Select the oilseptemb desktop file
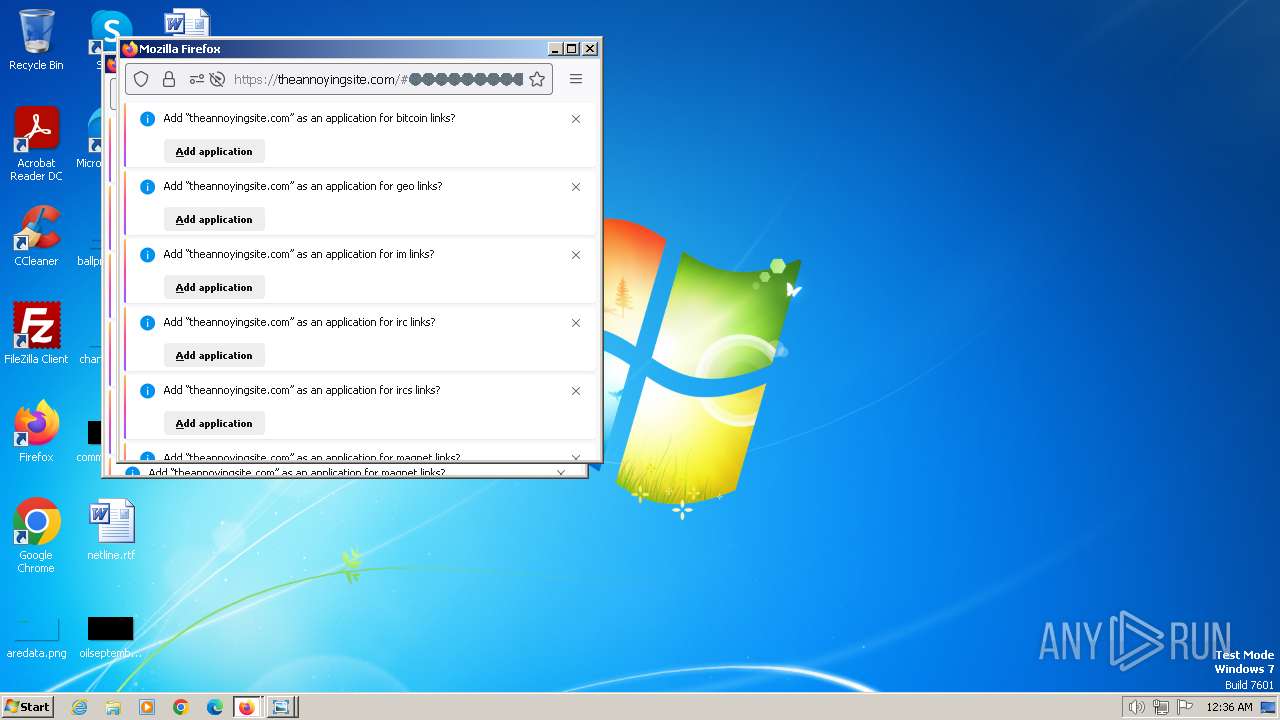The height and width of the screenshot is (720, 1280). [x=111, y=637]
